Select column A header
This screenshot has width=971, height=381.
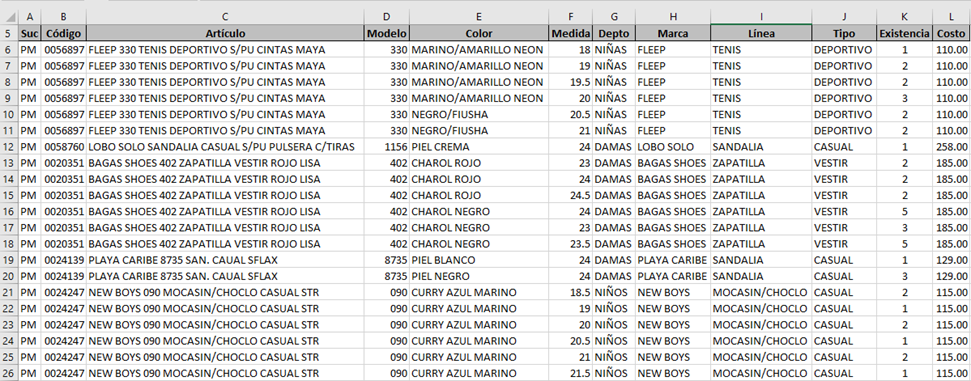click(x=30, y=17)
